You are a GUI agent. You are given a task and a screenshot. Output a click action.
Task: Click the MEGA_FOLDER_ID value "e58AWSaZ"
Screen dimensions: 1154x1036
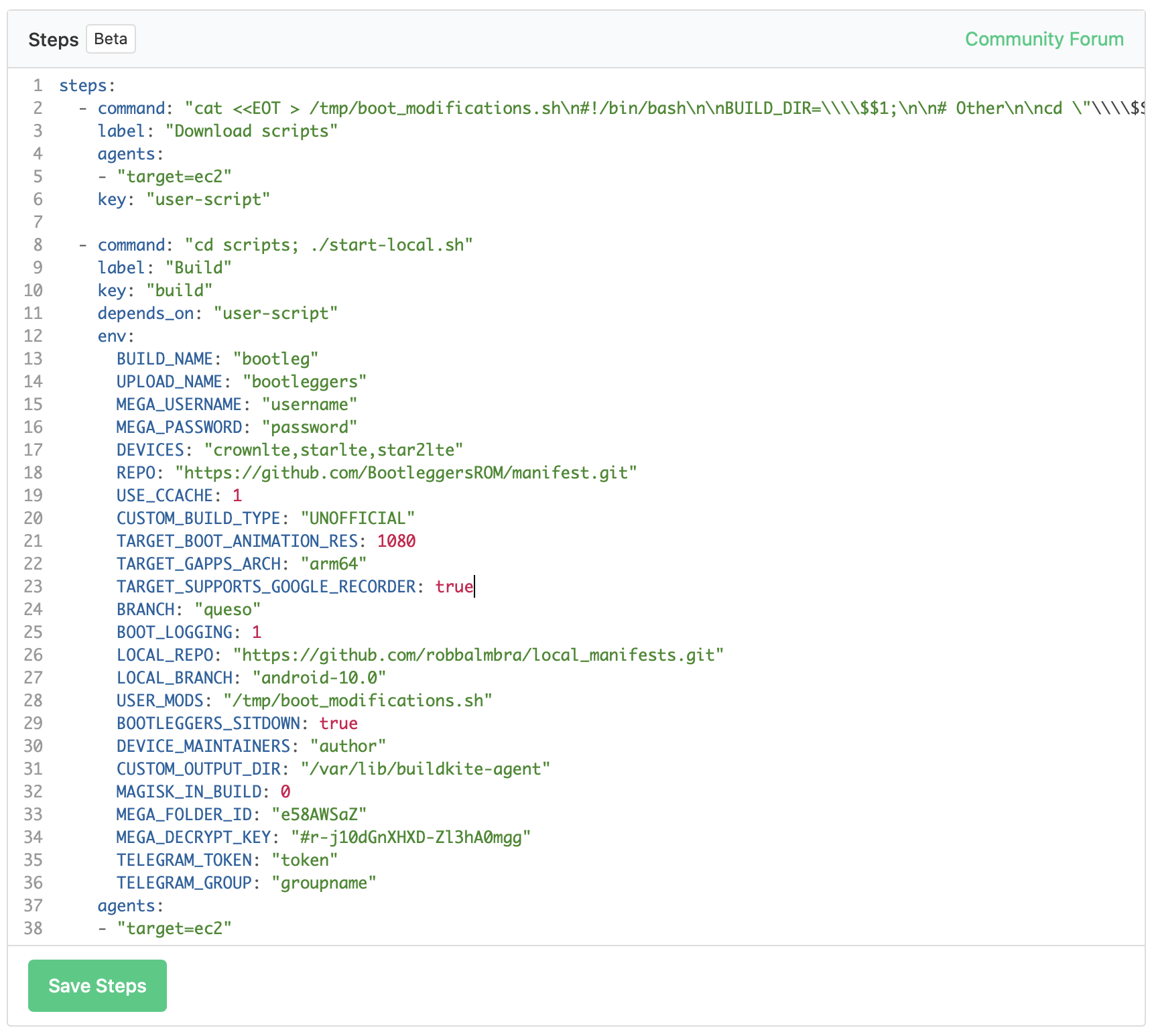click(x=319, y=815)
